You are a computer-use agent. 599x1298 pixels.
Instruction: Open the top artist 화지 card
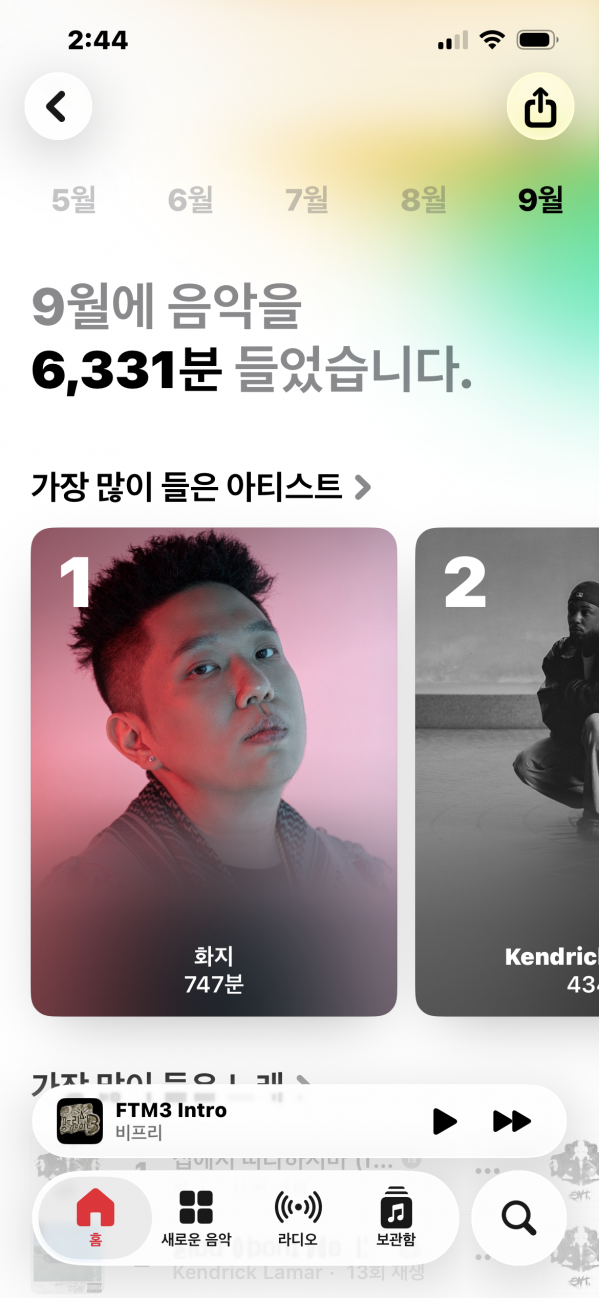coord(214,771)
